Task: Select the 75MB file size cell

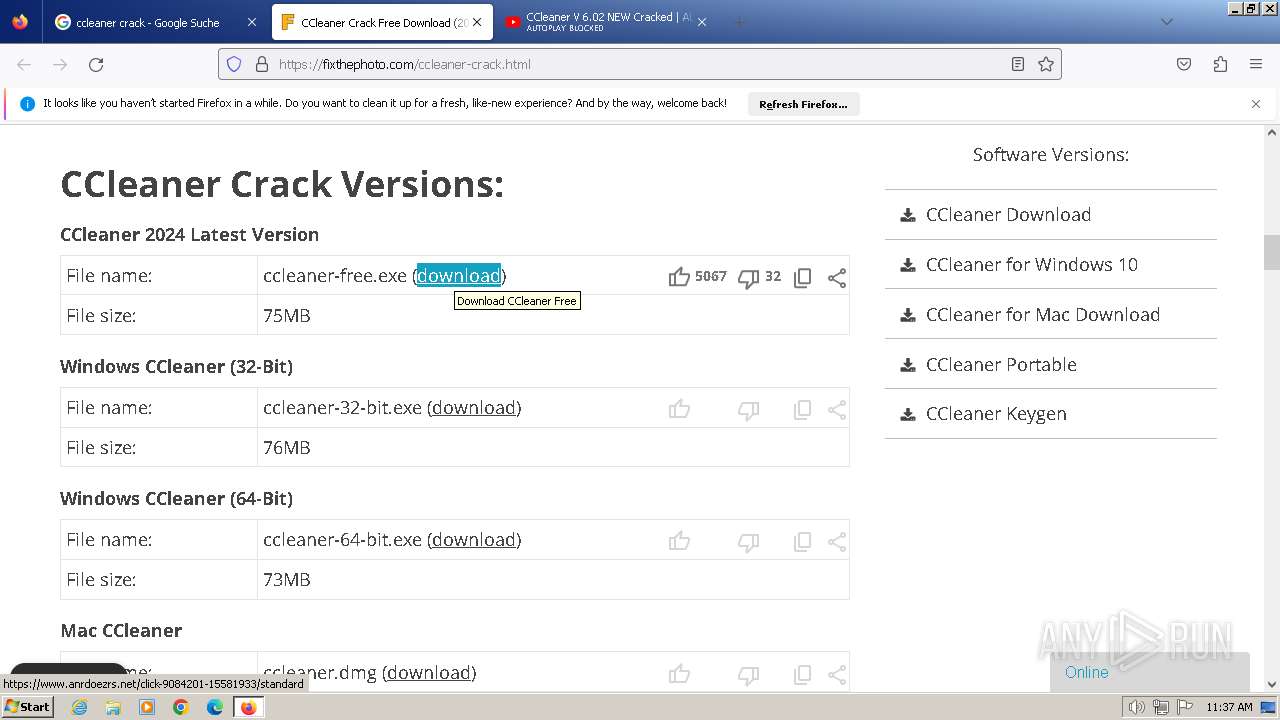Action: 553,315
